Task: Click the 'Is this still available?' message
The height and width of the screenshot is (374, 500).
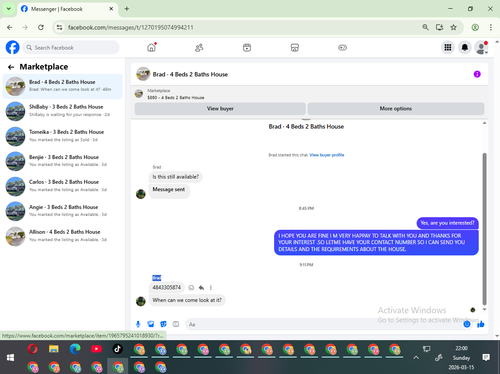Action: pos(176,177)
